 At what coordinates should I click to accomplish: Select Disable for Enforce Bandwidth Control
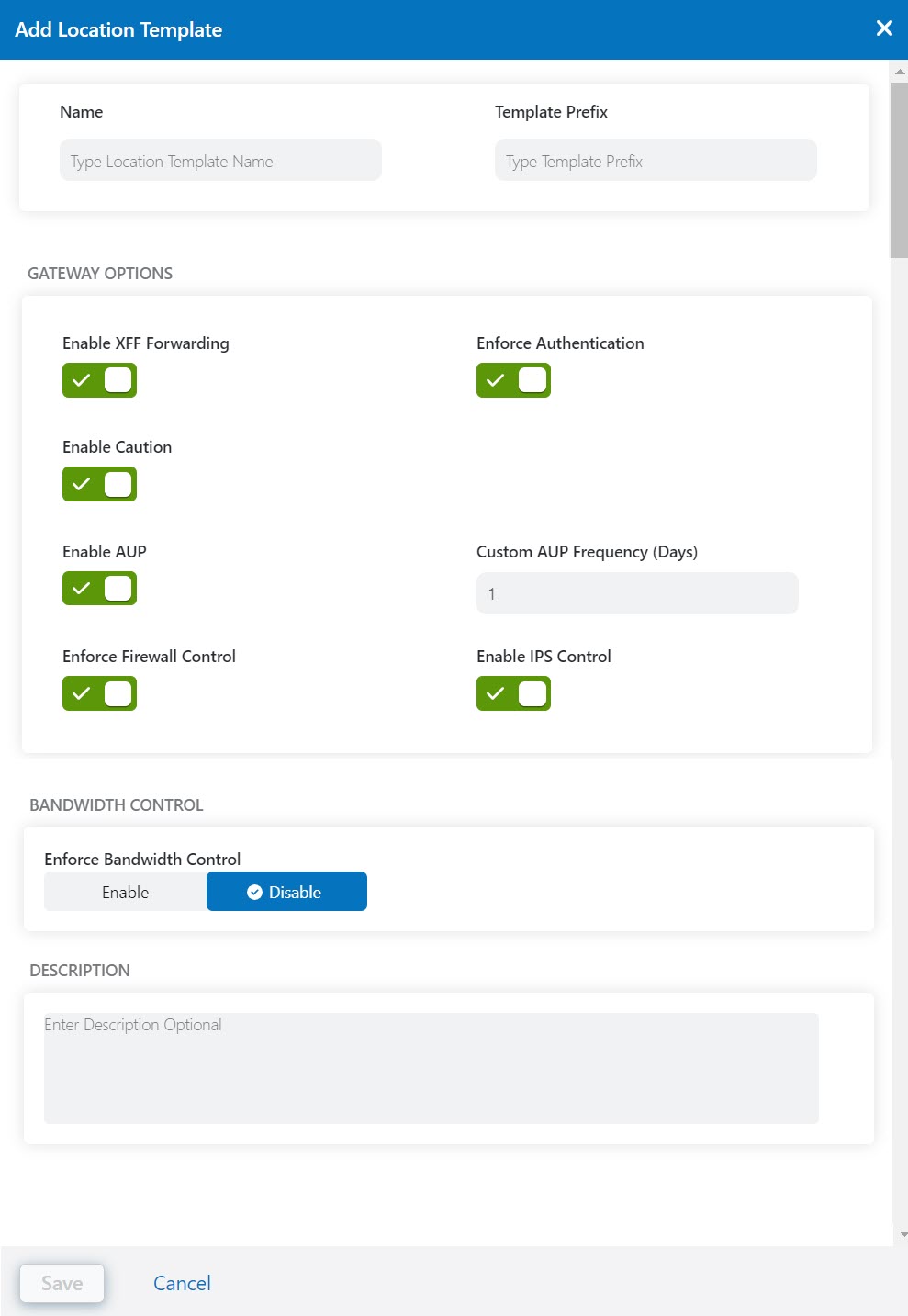click(x=286, y=891)
